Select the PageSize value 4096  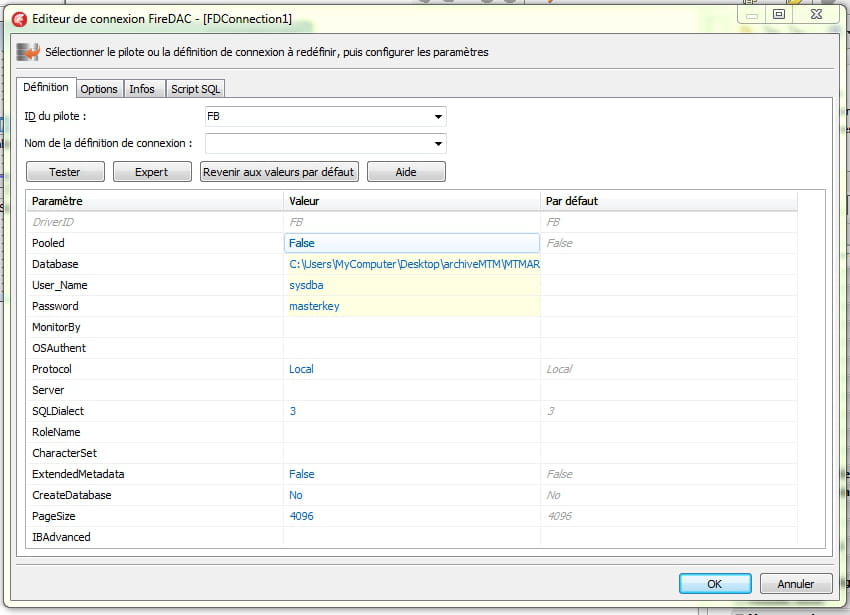point(411,516)
